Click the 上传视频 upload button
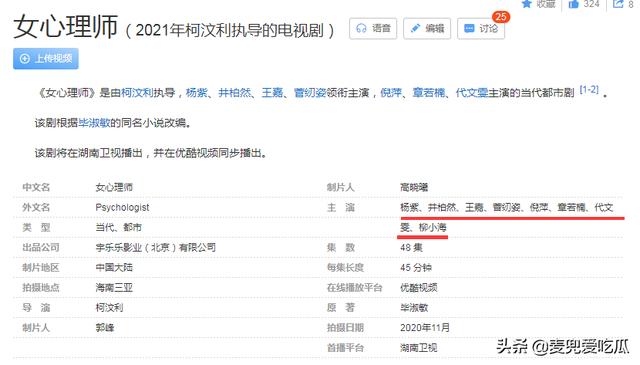This screenshot has width=640, height=365. click(46, 58)
